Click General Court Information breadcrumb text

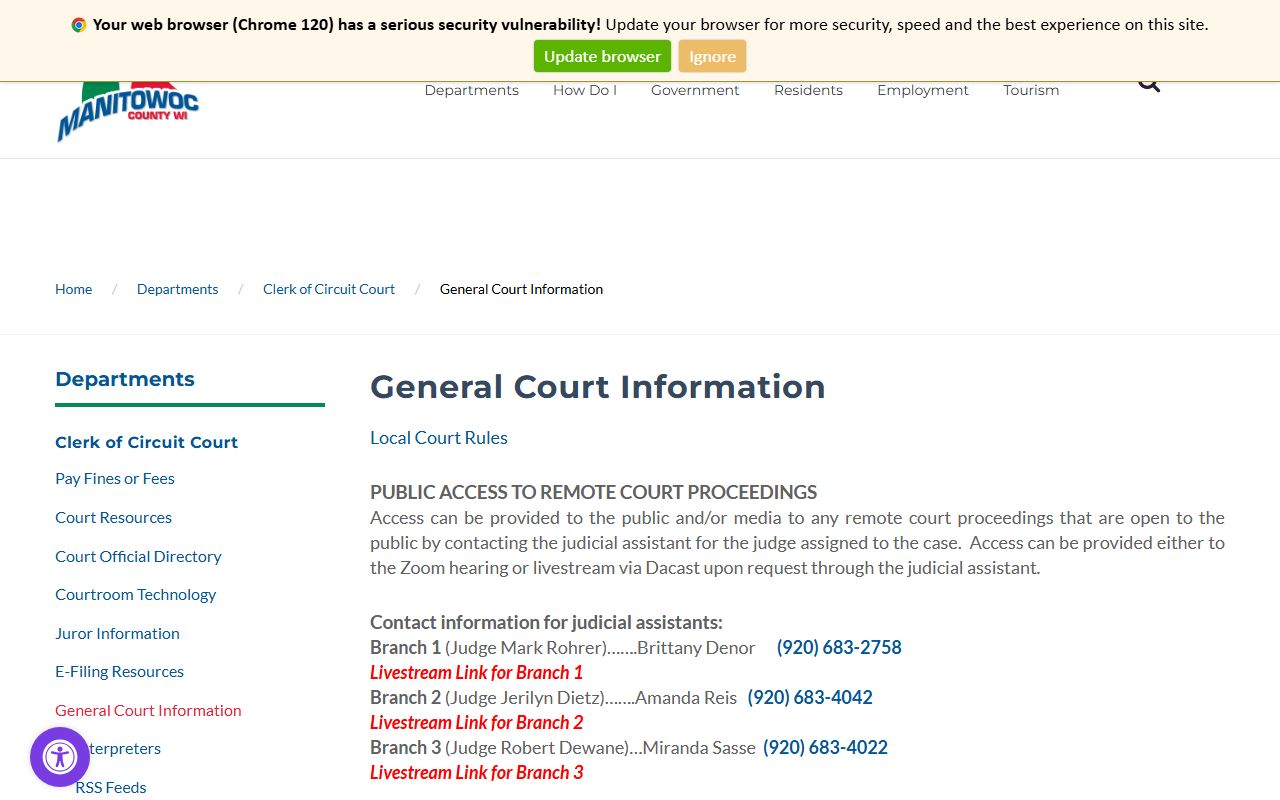pos(521,289)
